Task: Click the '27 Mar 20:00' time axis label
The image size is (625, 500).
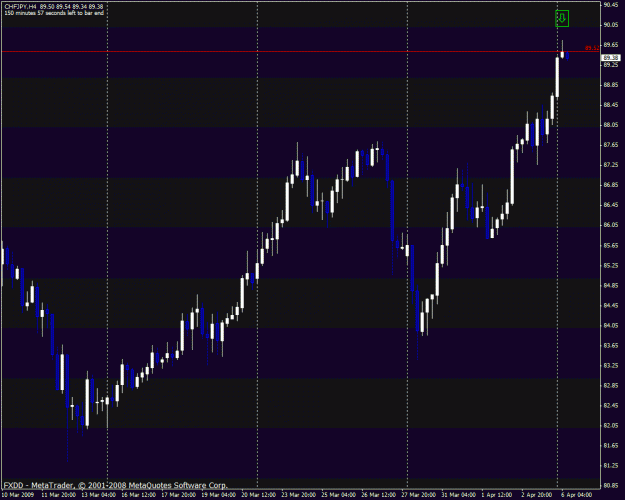Action: [x=419, y=495]
